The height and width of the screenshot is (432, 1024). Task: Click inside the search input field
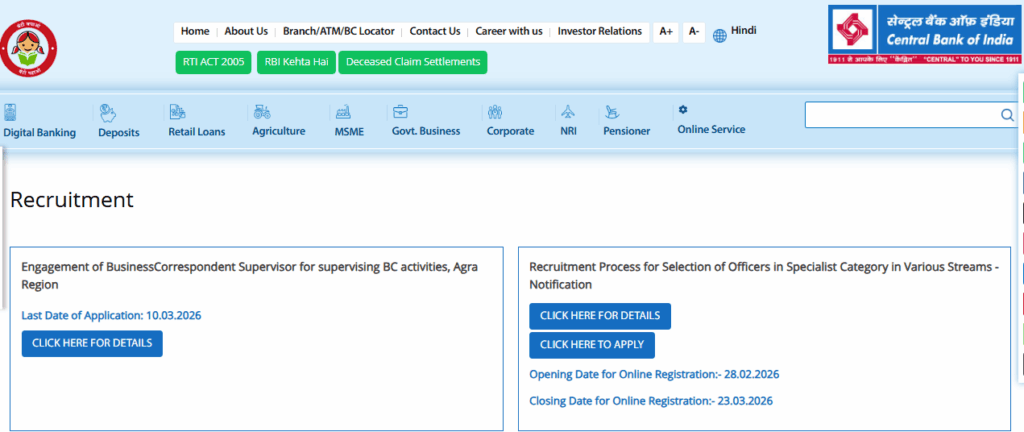click(x=900, y=115)
